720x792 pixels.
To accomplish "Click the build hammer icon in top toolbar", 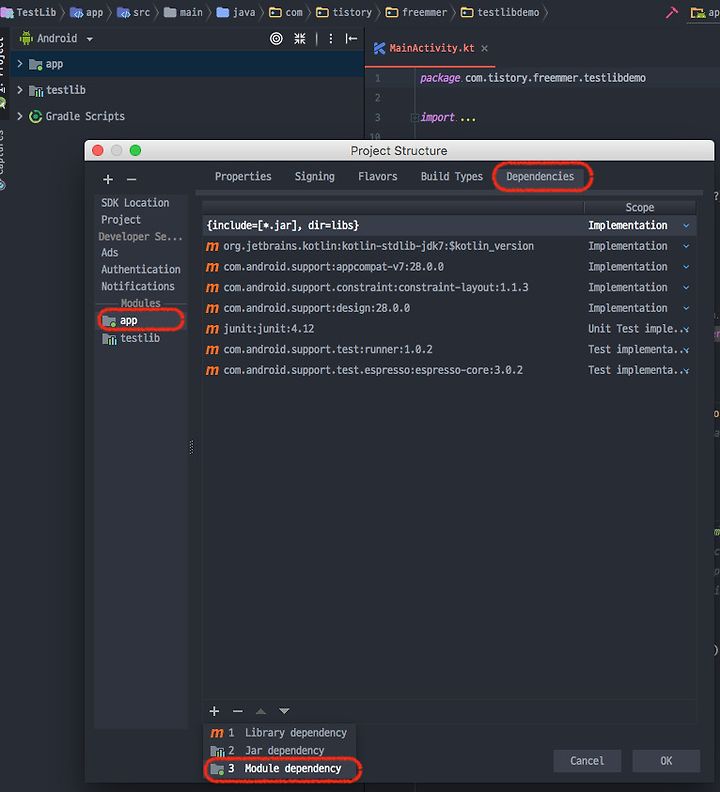I will pyautogui.click(x=671, y=13).
